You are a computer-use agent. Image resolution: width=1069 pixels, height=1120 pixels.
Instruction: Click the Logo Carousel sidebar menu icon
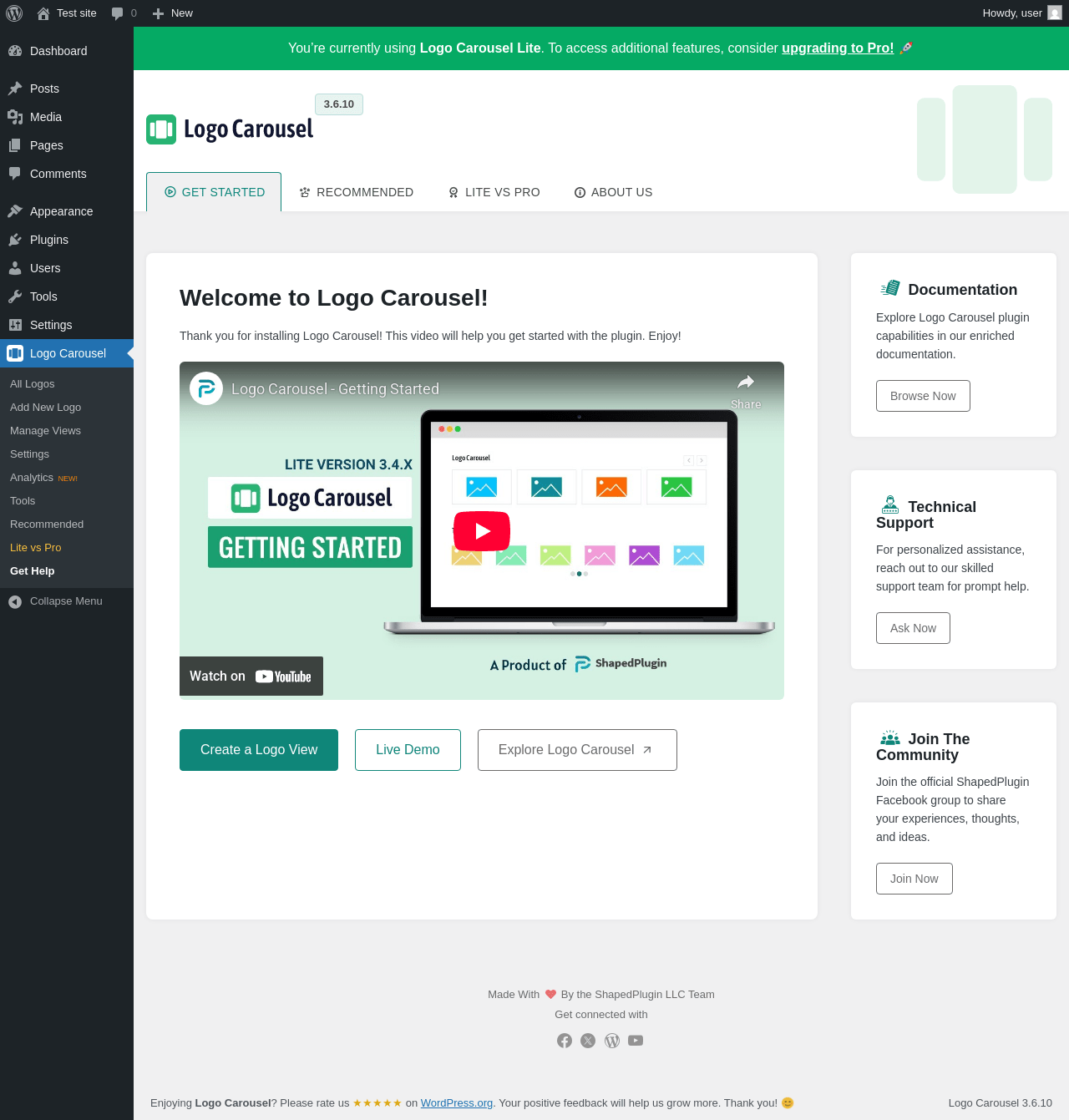tap(15, 353)
